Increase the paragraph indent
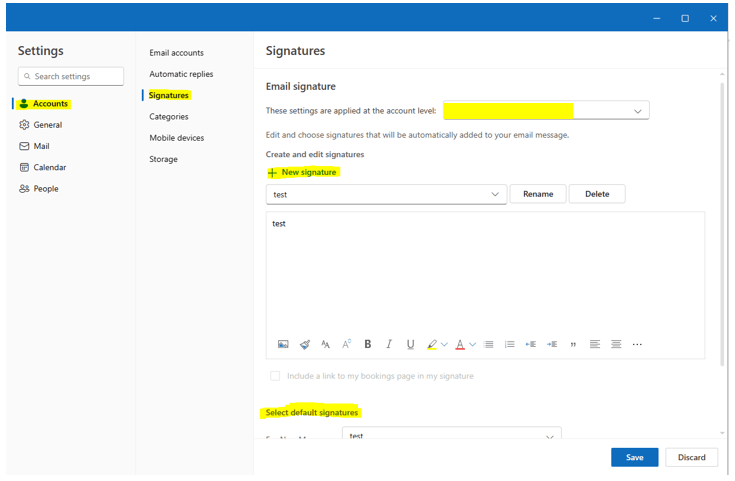Screen dimensions: 735x481 tap(552, 345)
